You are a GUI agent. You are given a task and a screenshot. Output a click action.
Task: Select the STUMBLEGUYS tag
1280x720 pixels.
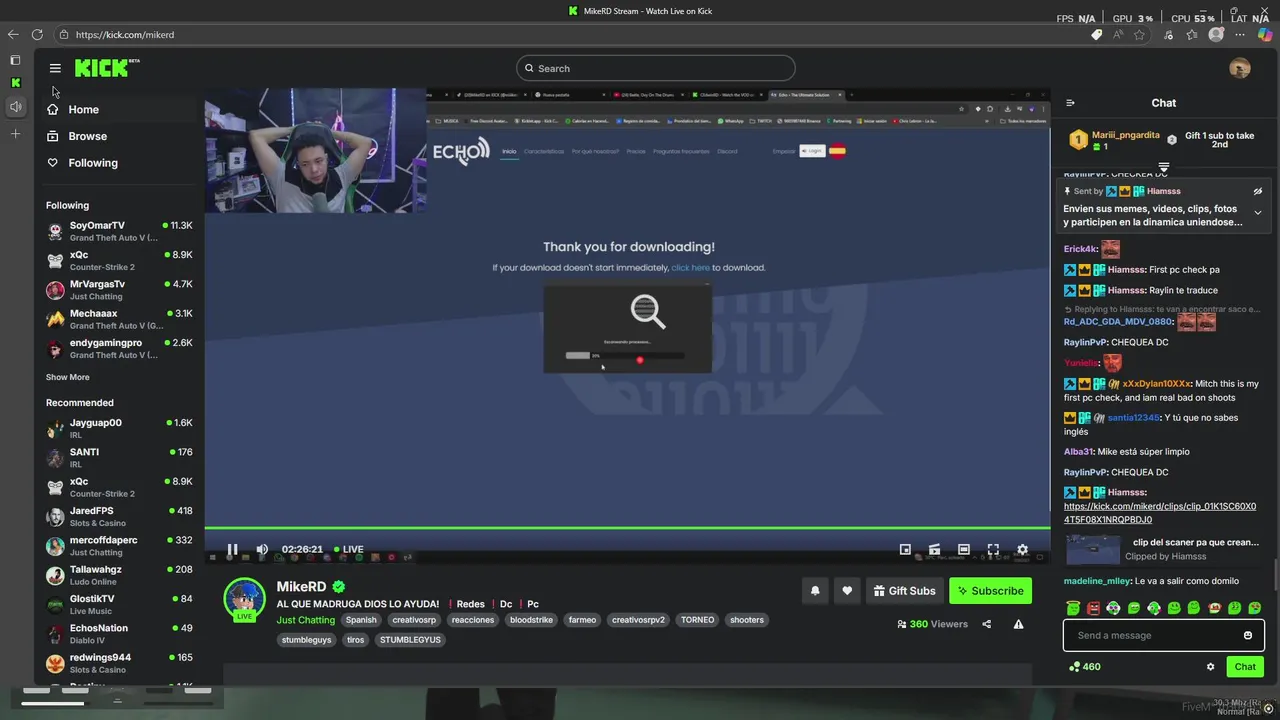pyautogui.click(x=410, y=640)
